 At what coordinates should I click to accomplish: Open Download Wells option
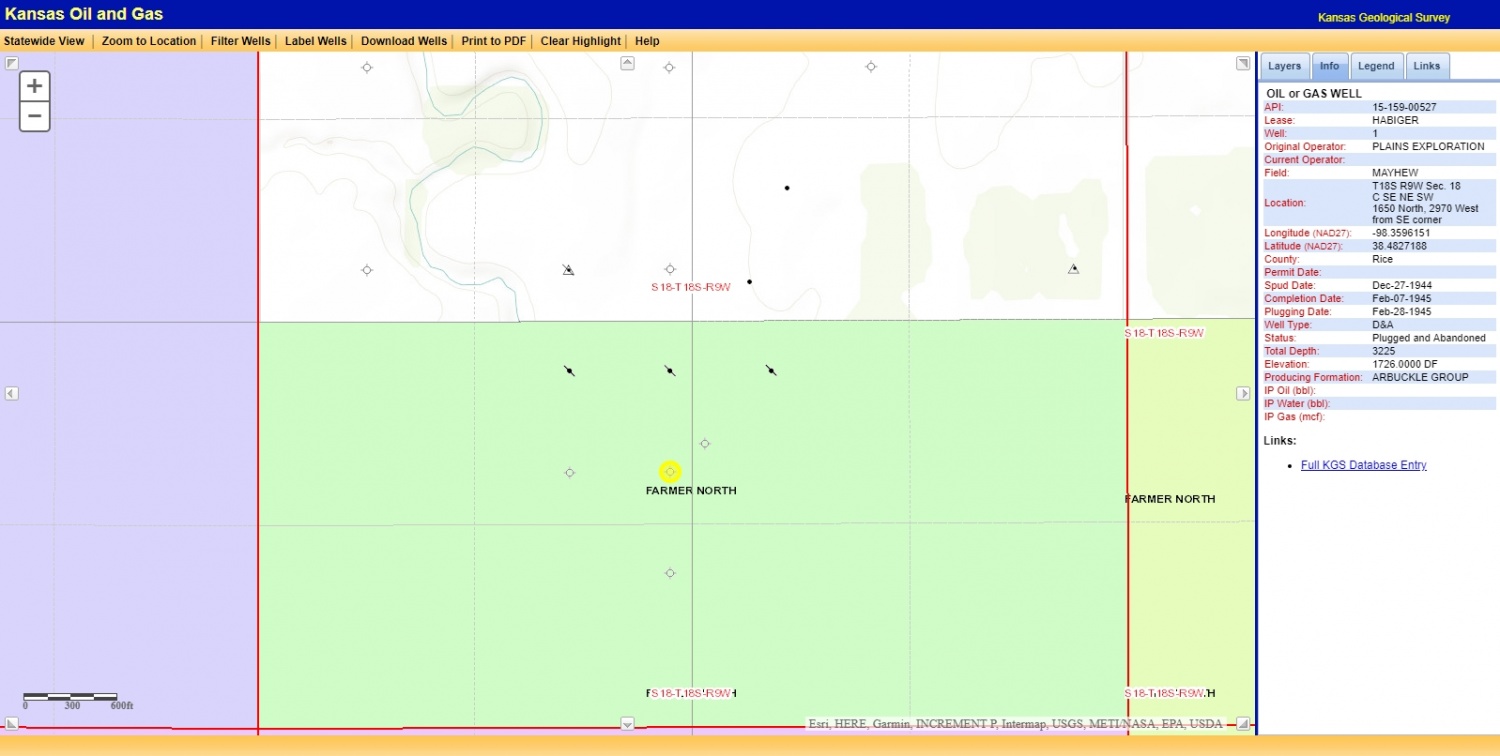(403, 41)
